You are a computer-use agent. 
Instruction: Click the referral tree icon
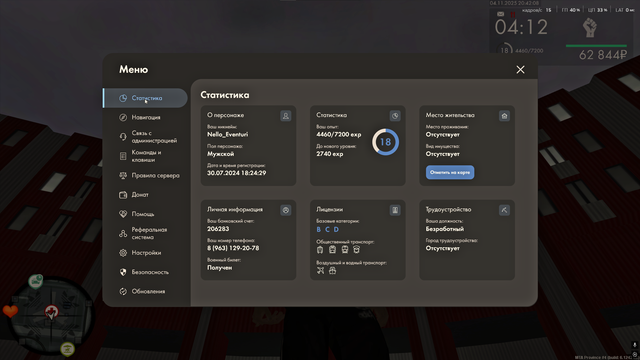coord(123,233)
